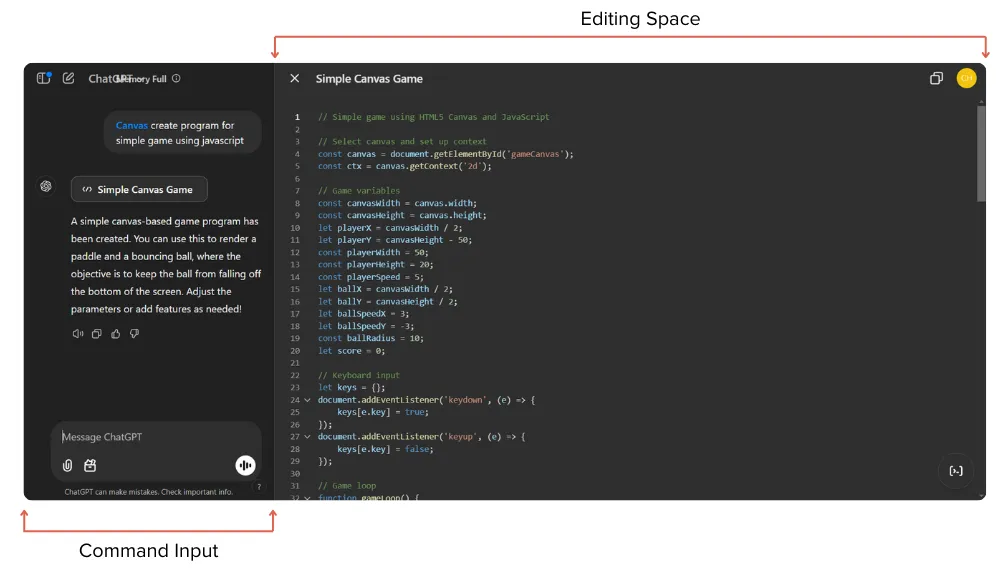This screenshot has width=1008, height=572.
Task: Collapse the keydown listener at line 24
Action: click(x=307, y=400)
